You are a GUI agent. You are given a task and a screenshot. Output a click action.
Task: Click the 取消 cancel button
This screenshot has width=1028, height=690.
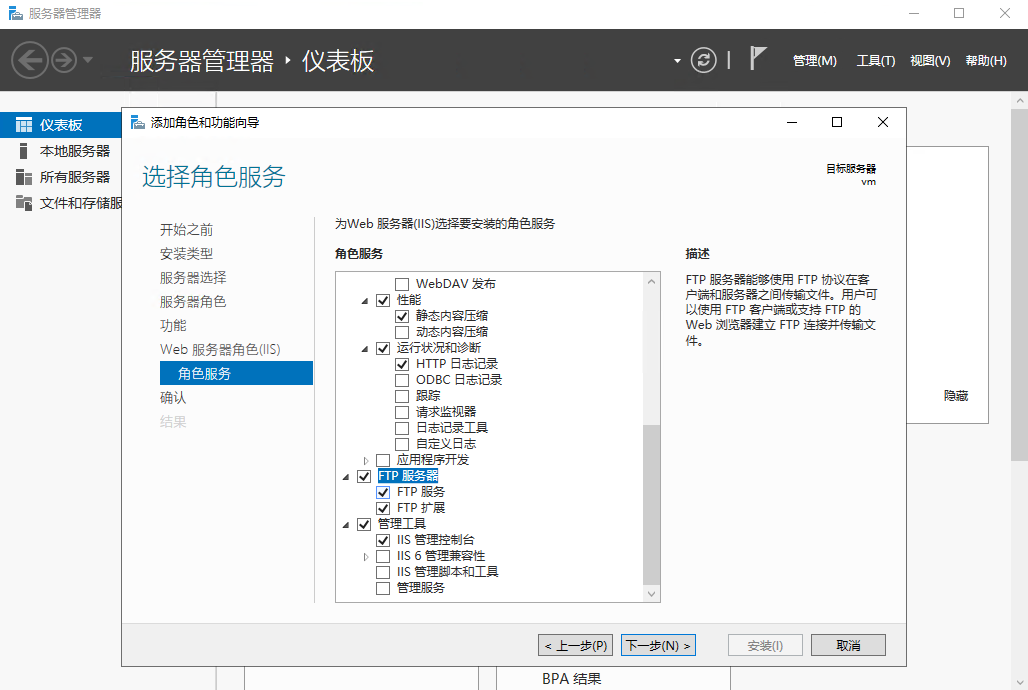click(848, 645)
